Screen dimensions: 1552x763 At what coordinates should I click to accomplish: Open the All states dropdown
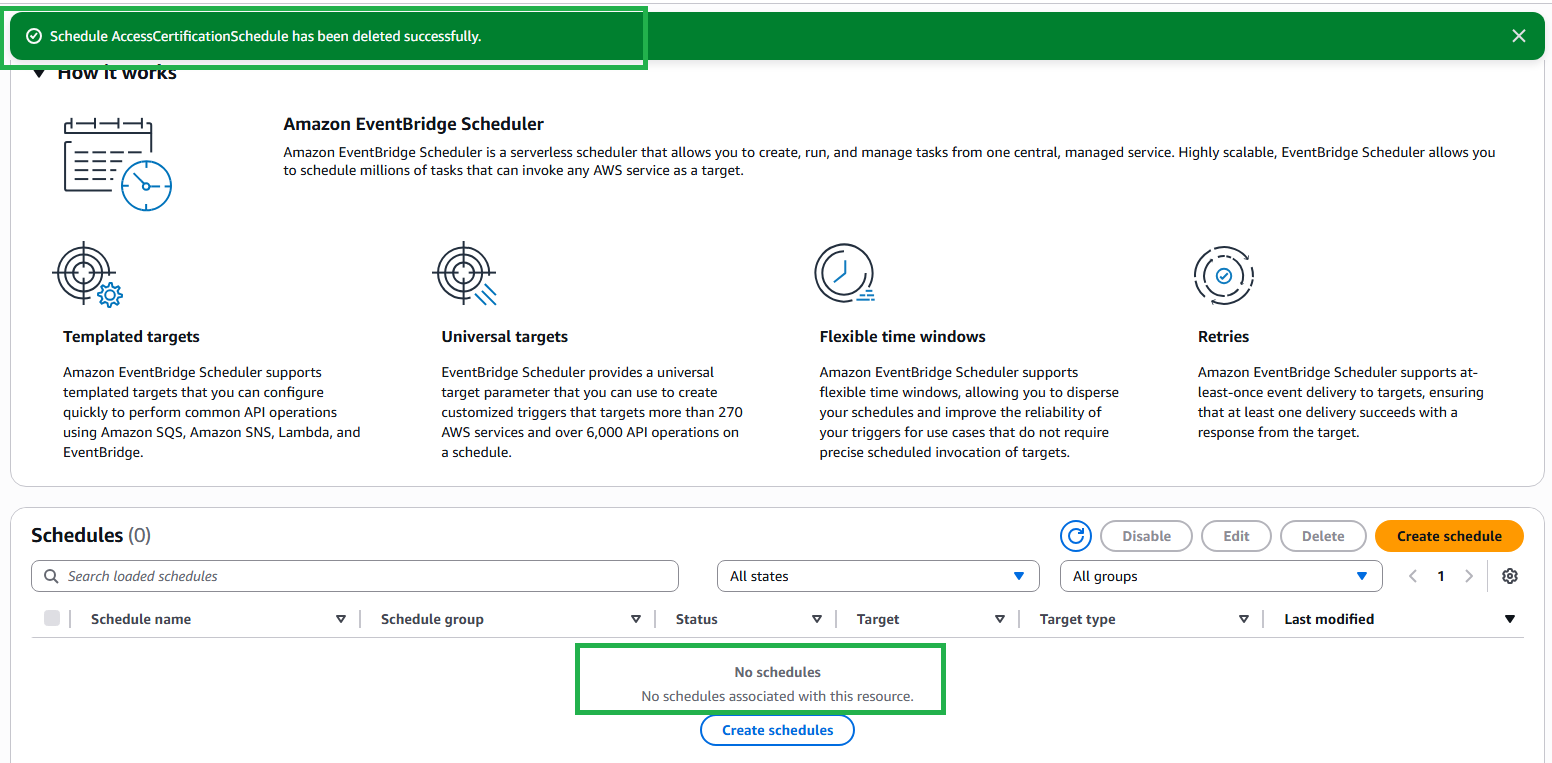pos(878,576)
